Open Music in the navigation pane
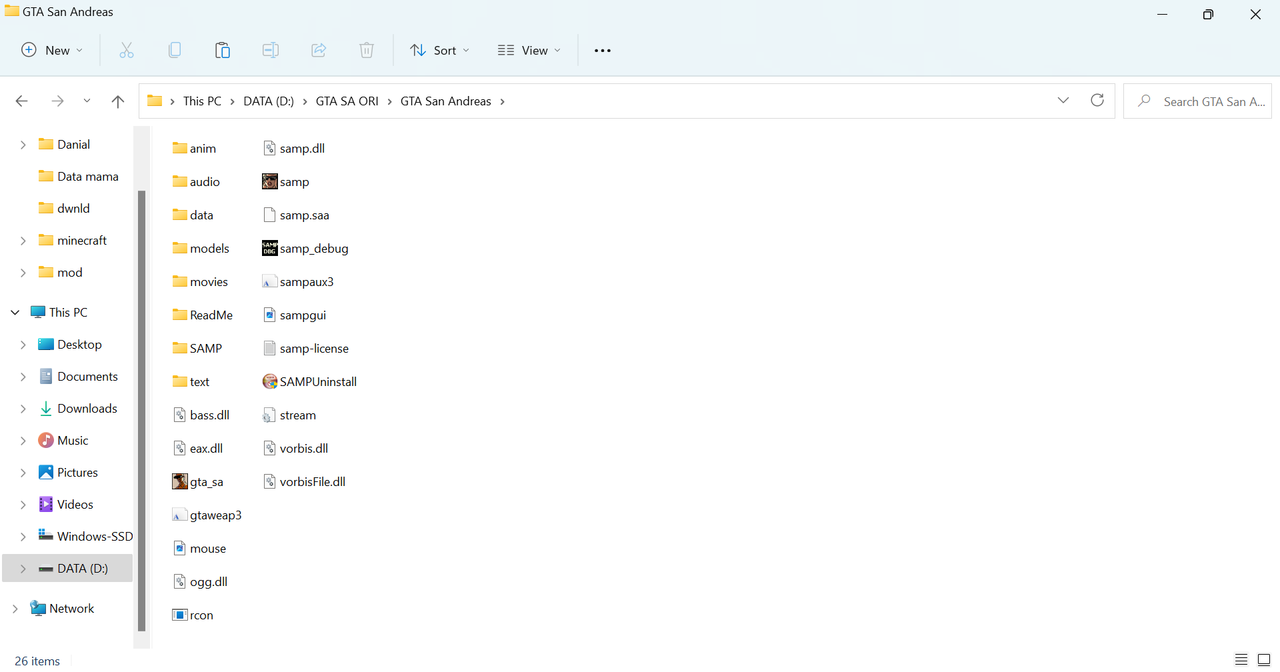 point(72,440)
